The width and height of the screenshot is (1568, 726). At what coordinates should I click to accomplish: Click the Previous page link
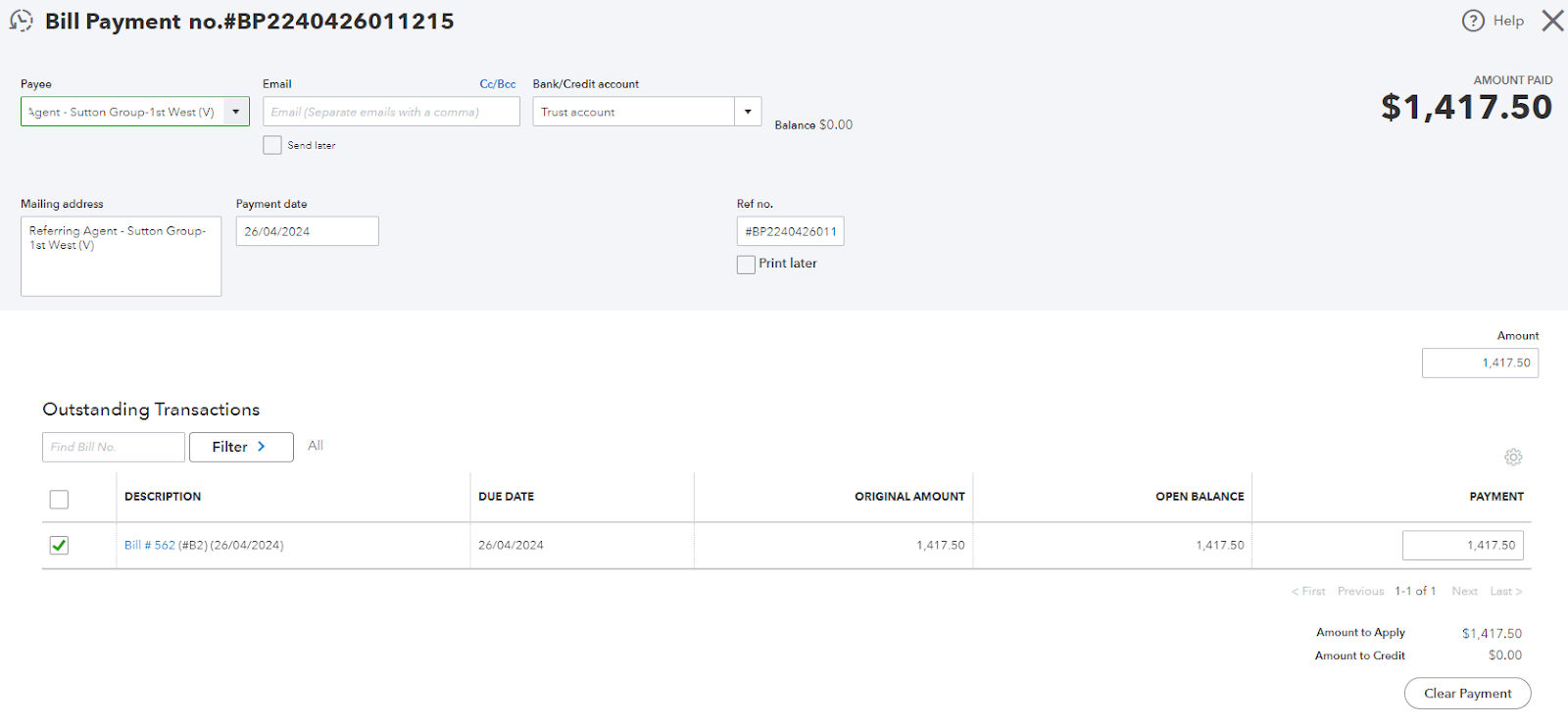click(1360, 591)
